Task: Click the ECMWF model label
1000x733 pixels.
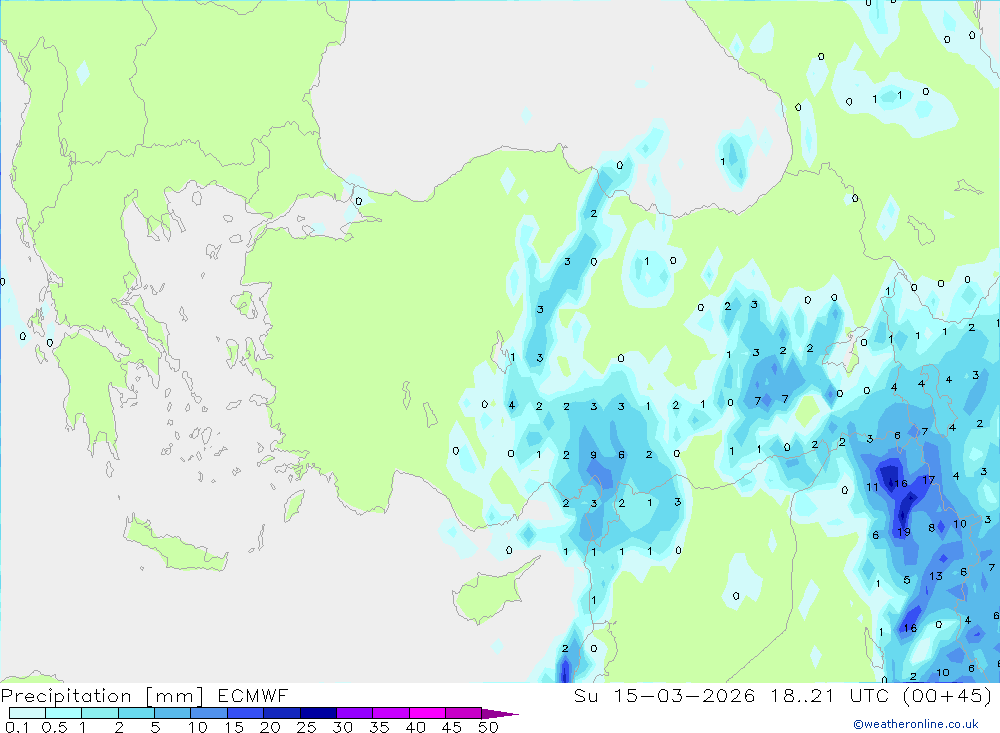Action: click(253, 695)
